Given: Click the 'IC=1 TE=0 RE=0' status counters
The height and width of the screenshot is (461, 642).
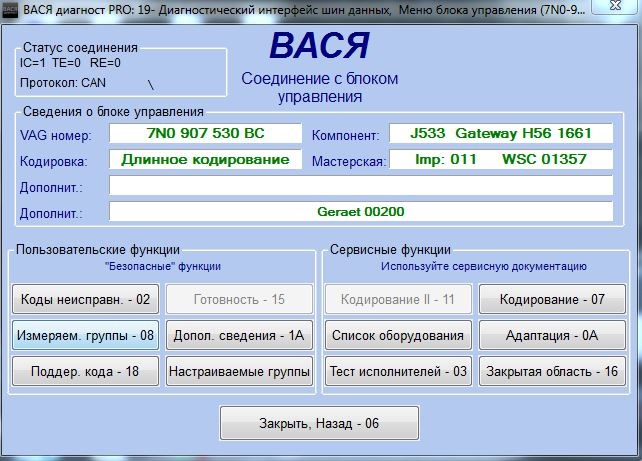Looking at the screenshot, I should (x=70, y=63).
